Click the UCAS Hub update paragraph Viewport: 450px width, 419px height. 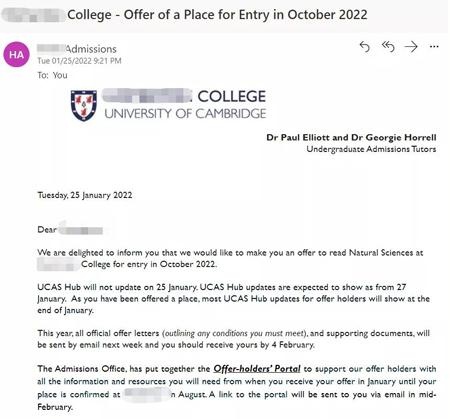pos(233,299)
